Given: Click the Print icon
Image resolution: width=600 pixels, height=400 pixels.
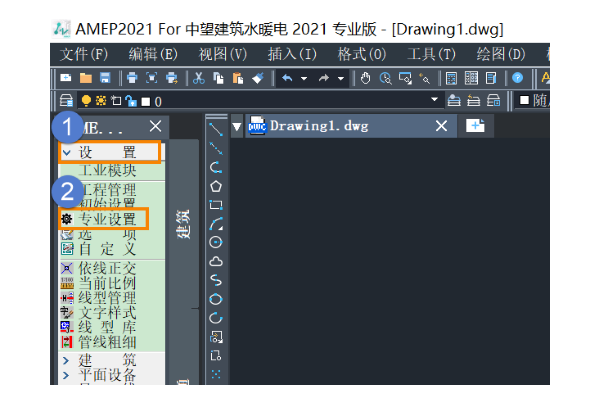Looking at the screenshot, I should (x=132, y=78).
